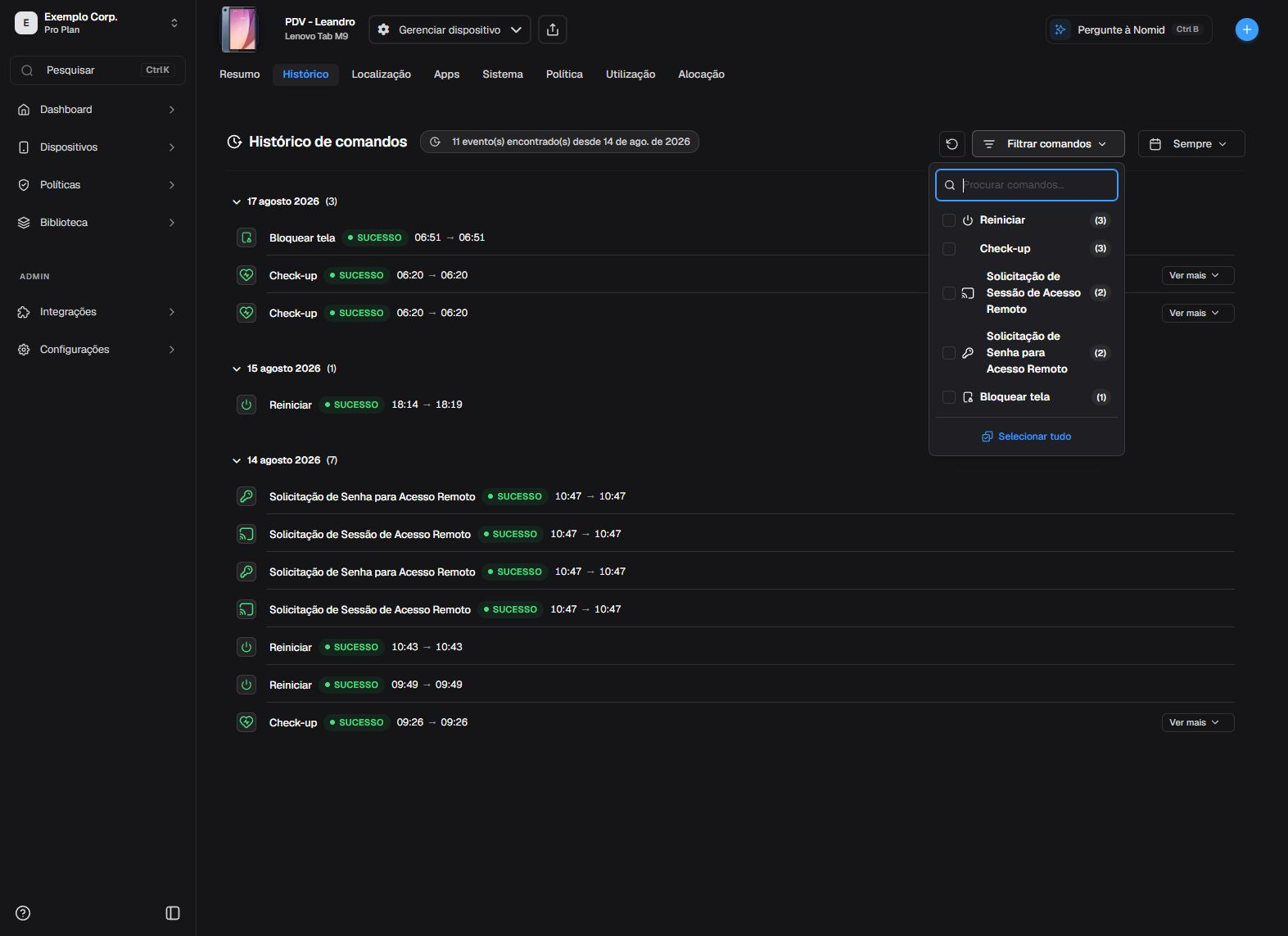Click the refresh history icon button
Viewport: 1288px width, 936px height.
tap(951, 144)
